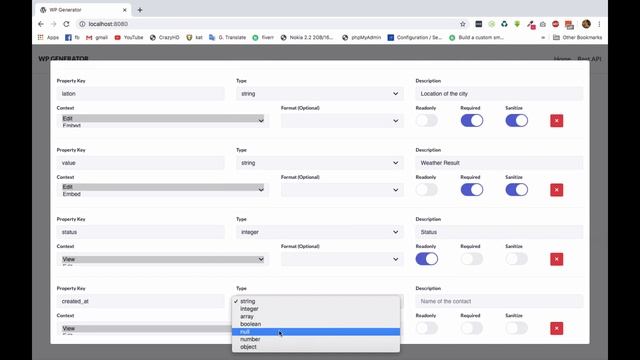The width and height of the screenshot is (640, 360).
Task: Toggle Sanitize for the value property
Action: coord(516,189)
